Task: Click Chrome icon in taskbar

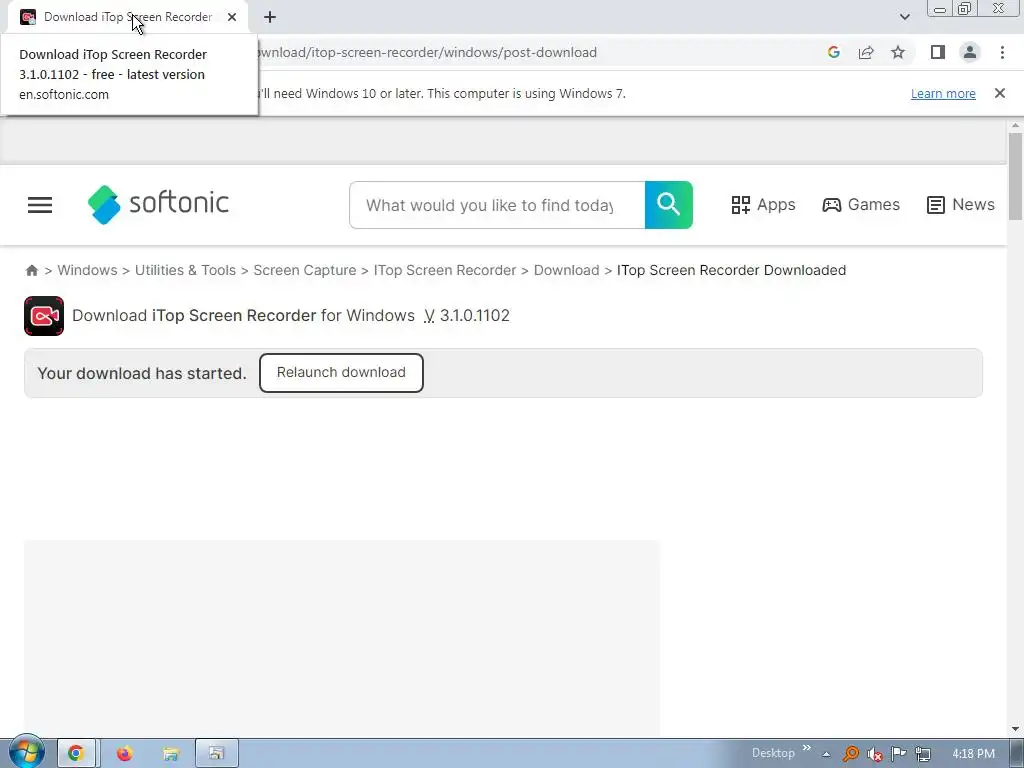Action: click(x=76, y=754)
